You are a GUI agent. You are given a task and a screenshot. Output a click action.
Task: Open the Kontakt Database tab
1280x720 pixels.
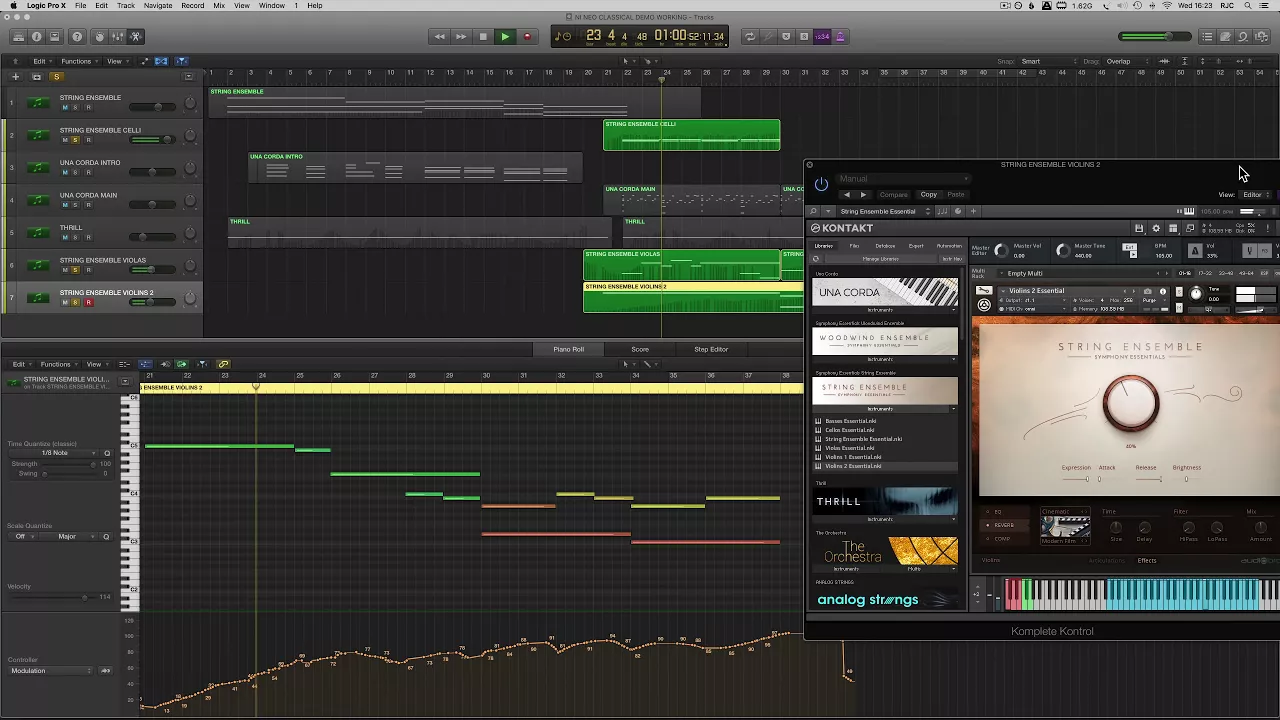click(x=885, y=246)
